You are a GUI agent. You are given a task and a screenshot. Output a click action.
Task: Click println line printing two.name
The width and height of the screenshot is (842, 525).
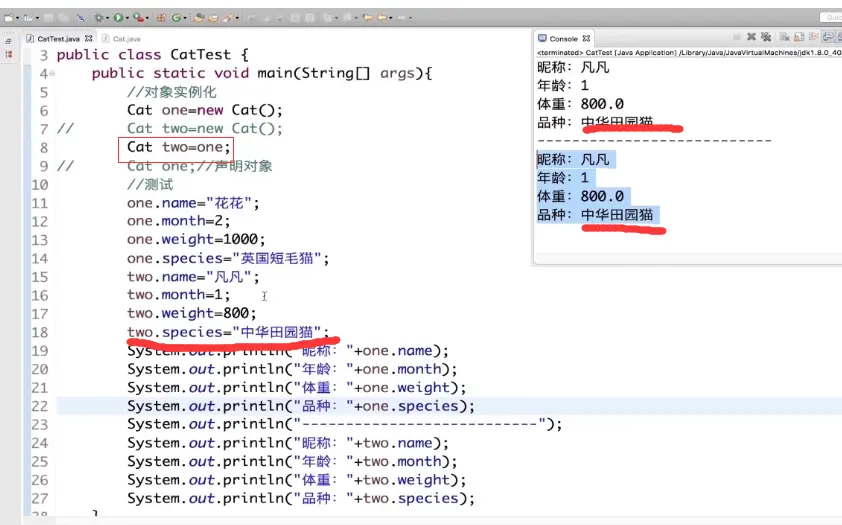point(288,443)
